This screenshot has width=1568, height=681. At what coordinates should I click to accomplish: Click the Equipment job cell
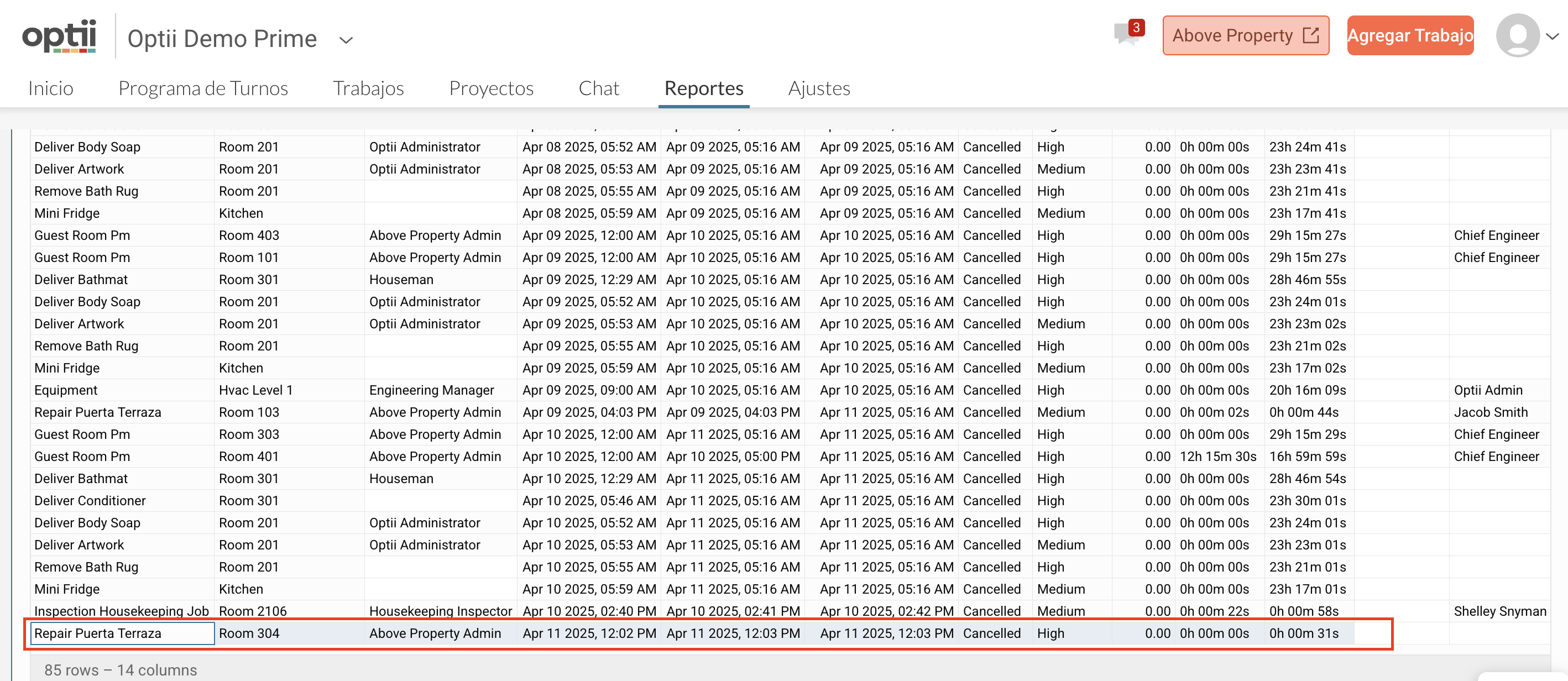click(x=122, y=390)
